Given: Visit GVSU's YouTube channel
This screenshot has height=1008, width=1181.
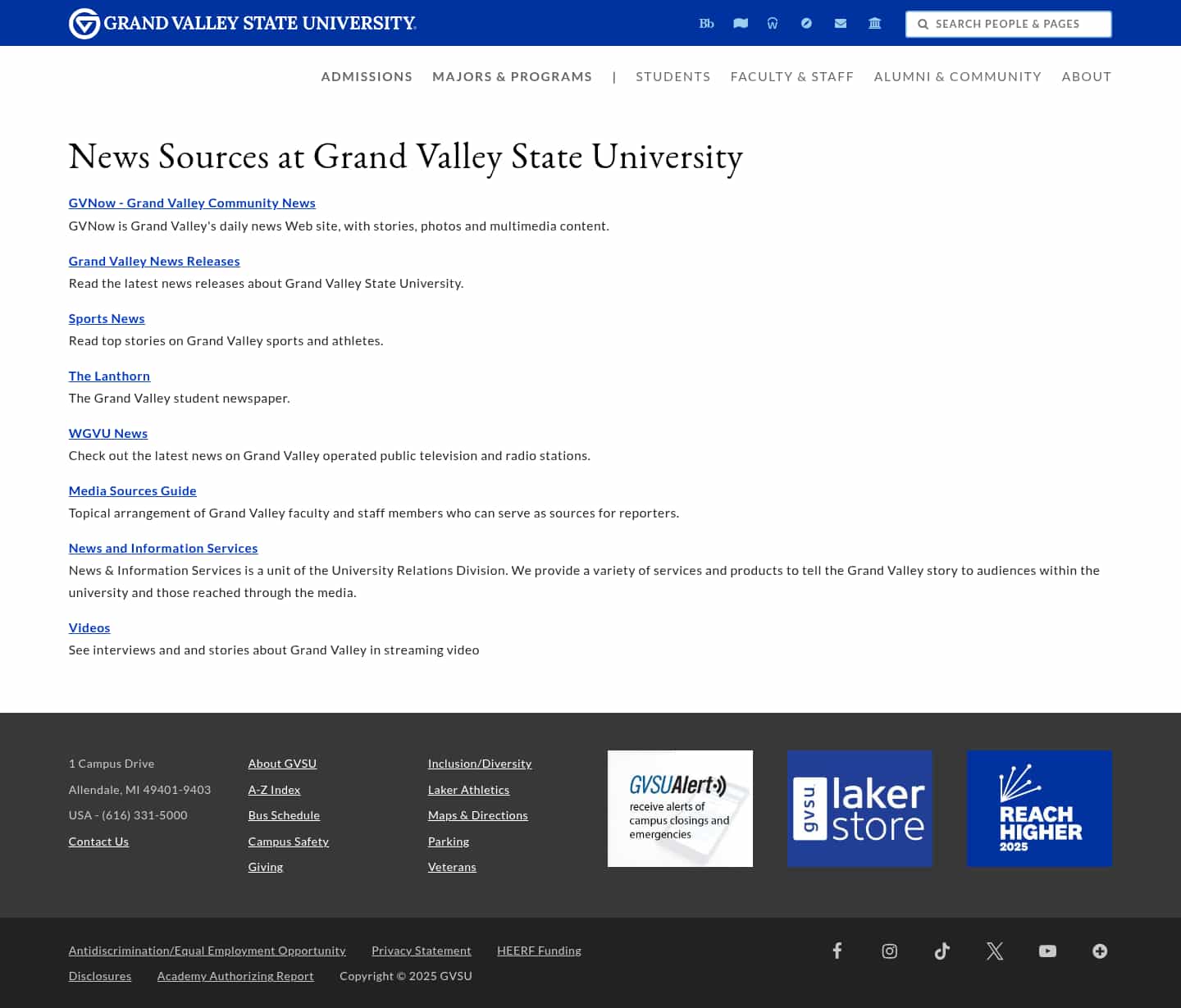Looking at the screenshot, I should pos(1047,951).
